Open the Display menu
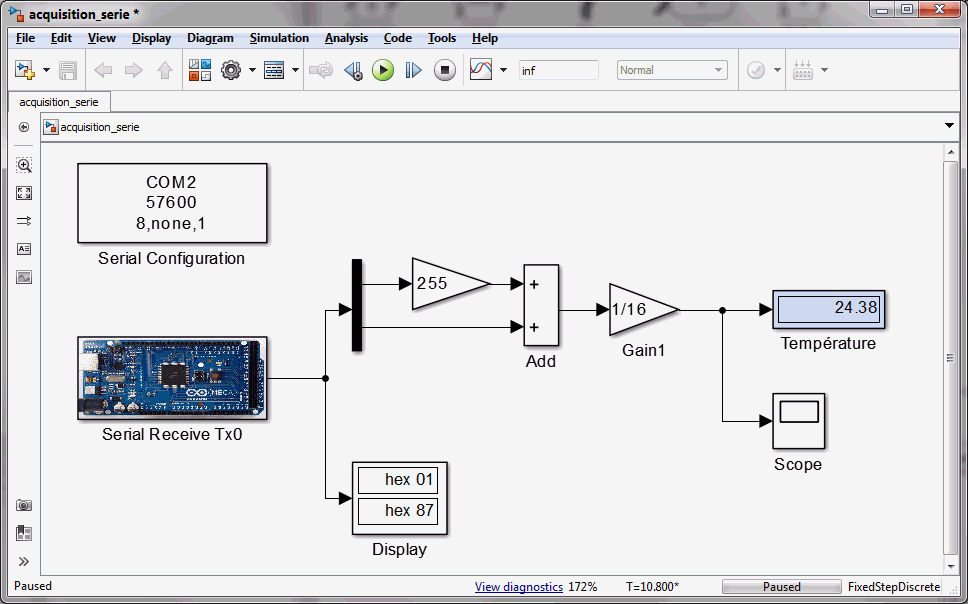The image size is (968, 604). pos(151,38)
